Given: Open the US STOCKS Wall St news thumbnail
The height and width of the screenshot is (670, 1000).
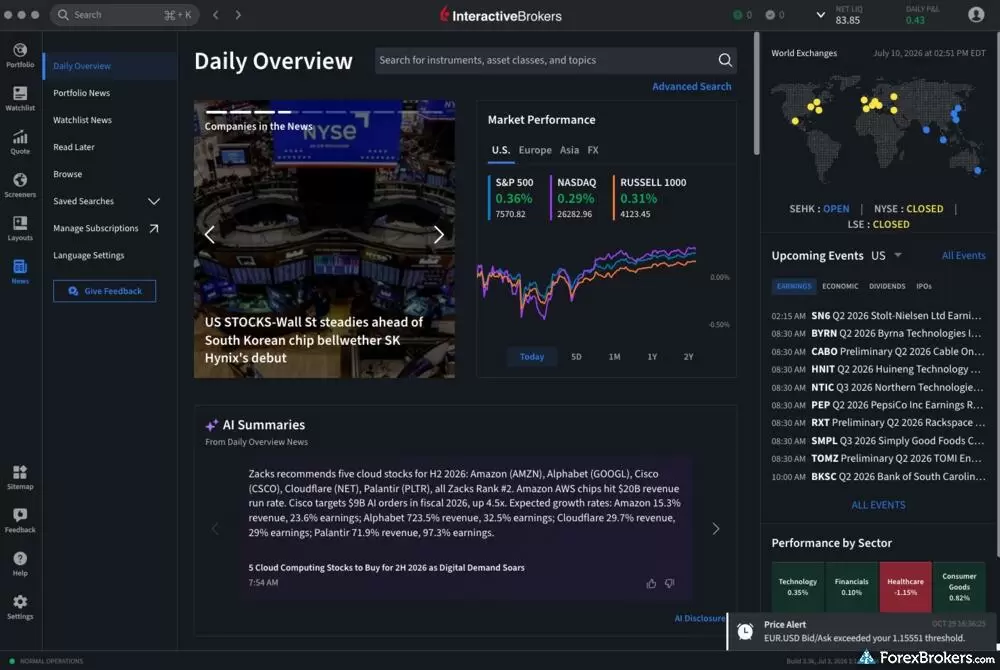Looking at the screenshot, I should point(324,239).
